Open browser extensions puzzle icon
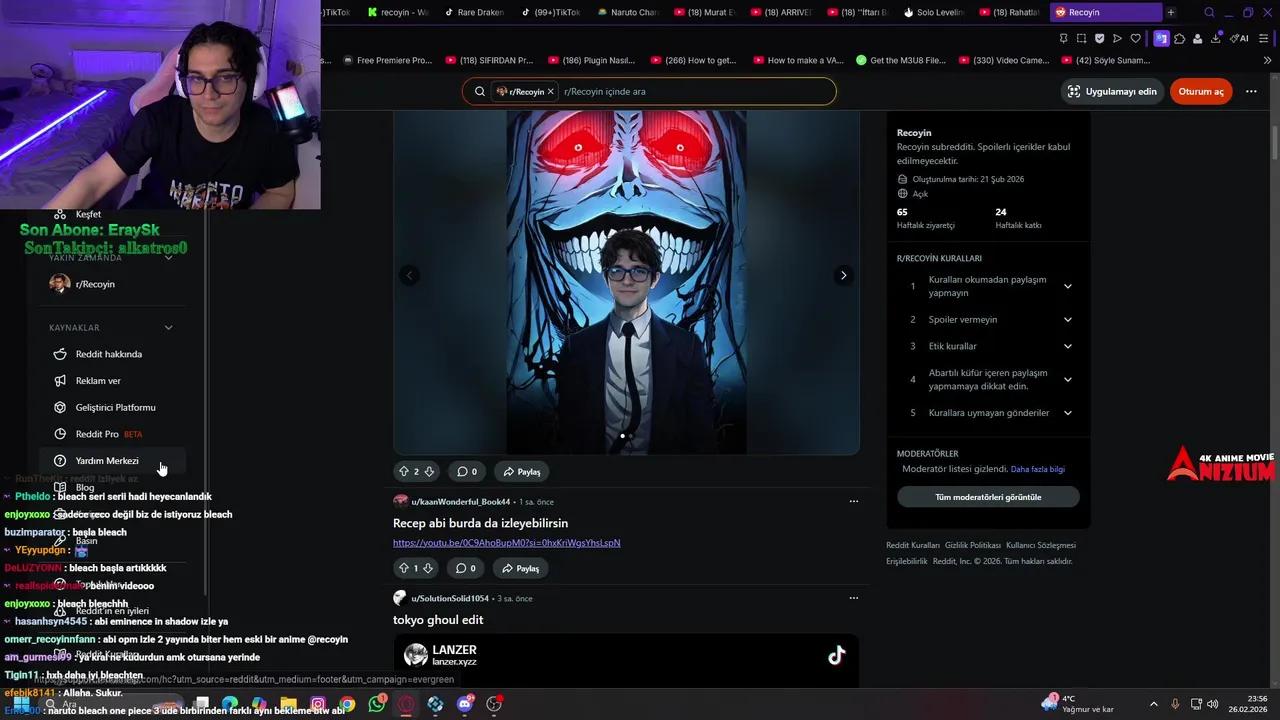Screen dimensions: 1280x720 (x=1181, y=38)
